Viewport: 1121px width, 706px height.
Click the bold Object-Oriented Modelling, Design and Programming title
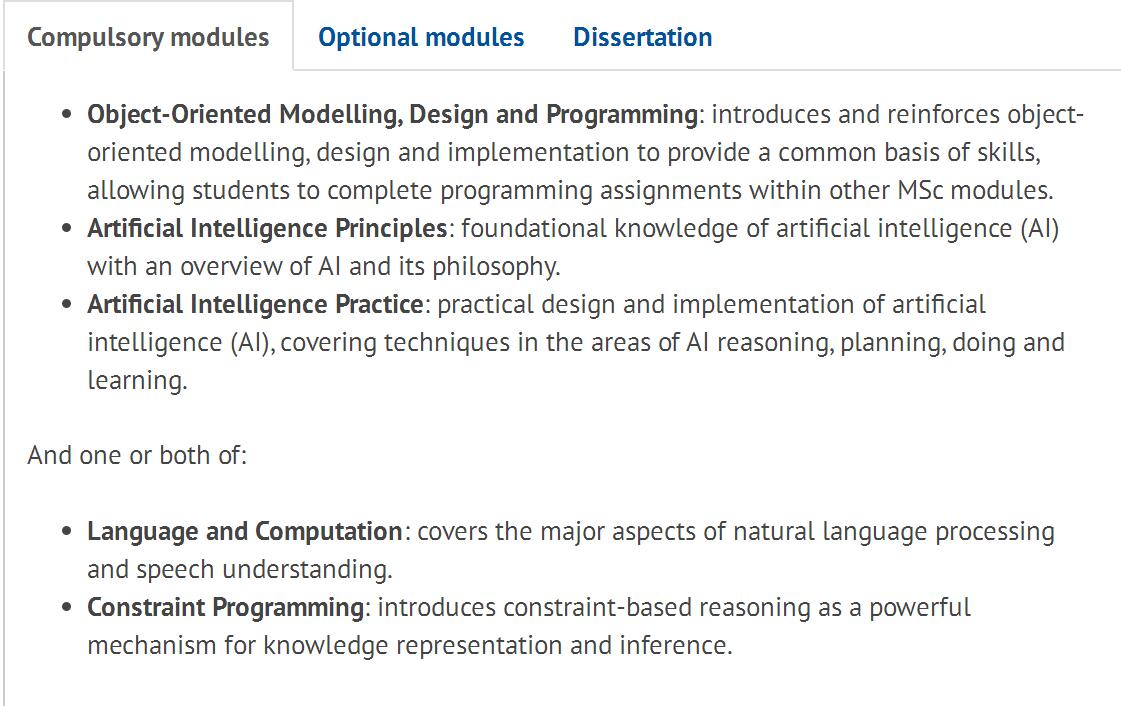pos(392,114)
